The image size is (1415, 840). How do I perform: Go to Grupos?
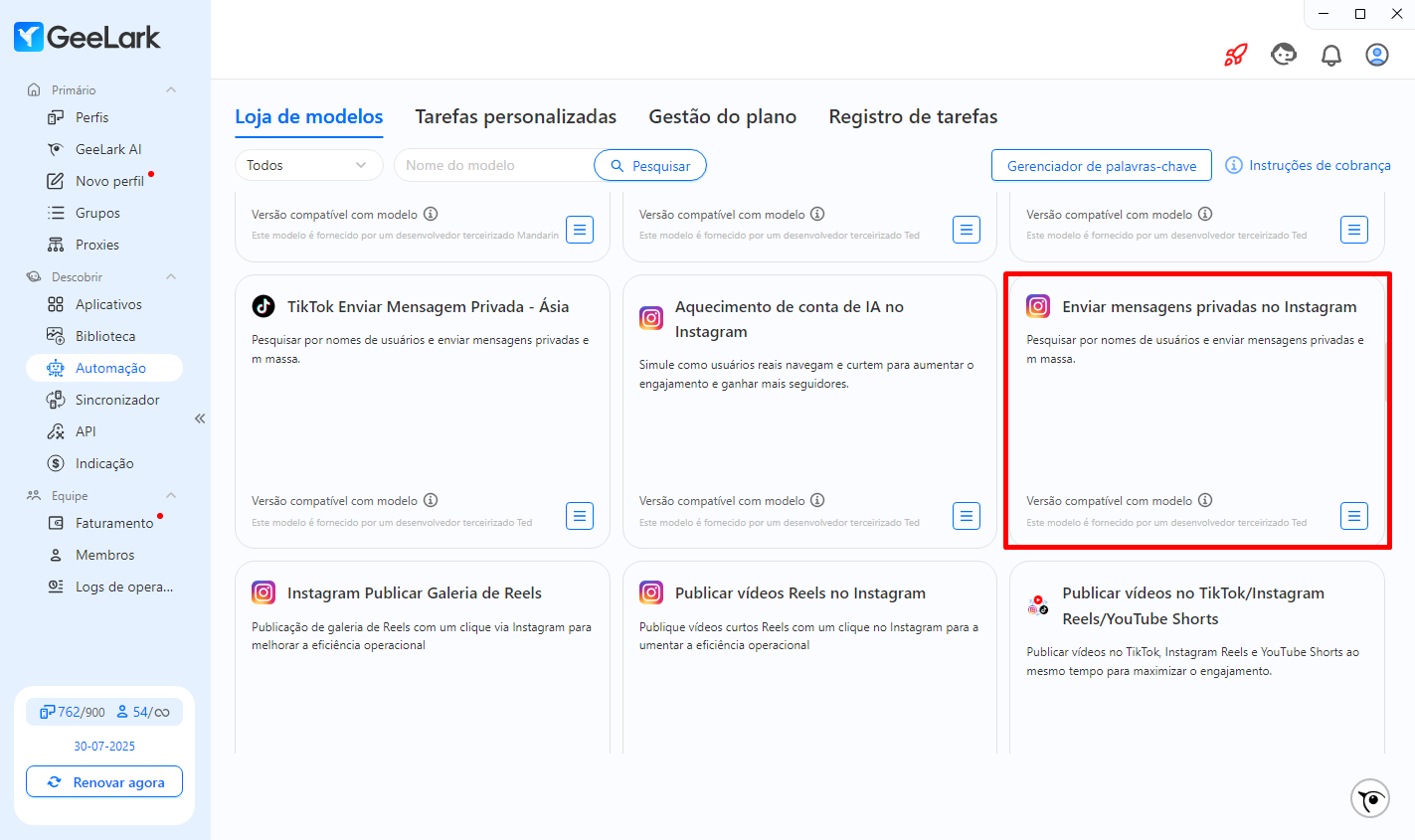click(x=97, y=213)
